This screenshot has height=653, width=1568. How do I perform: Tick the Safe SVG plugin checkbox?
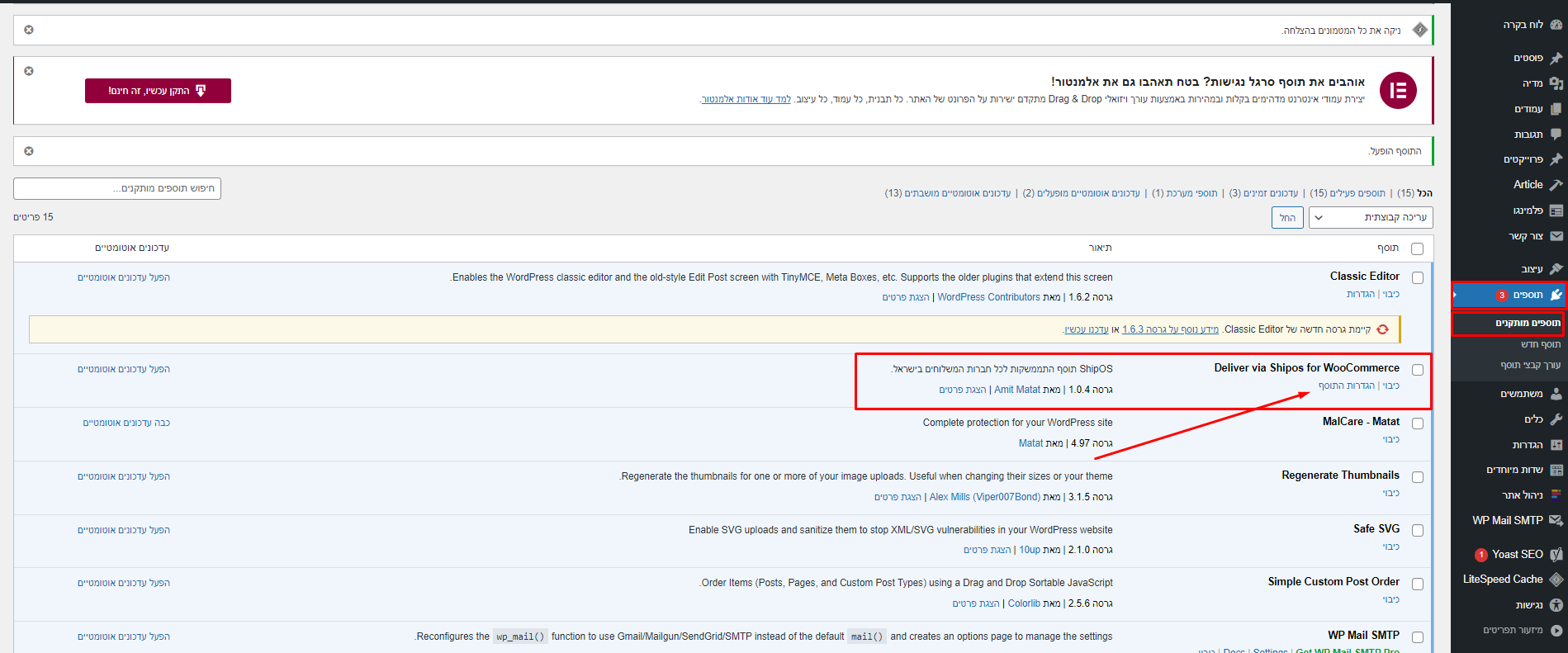1417,531
